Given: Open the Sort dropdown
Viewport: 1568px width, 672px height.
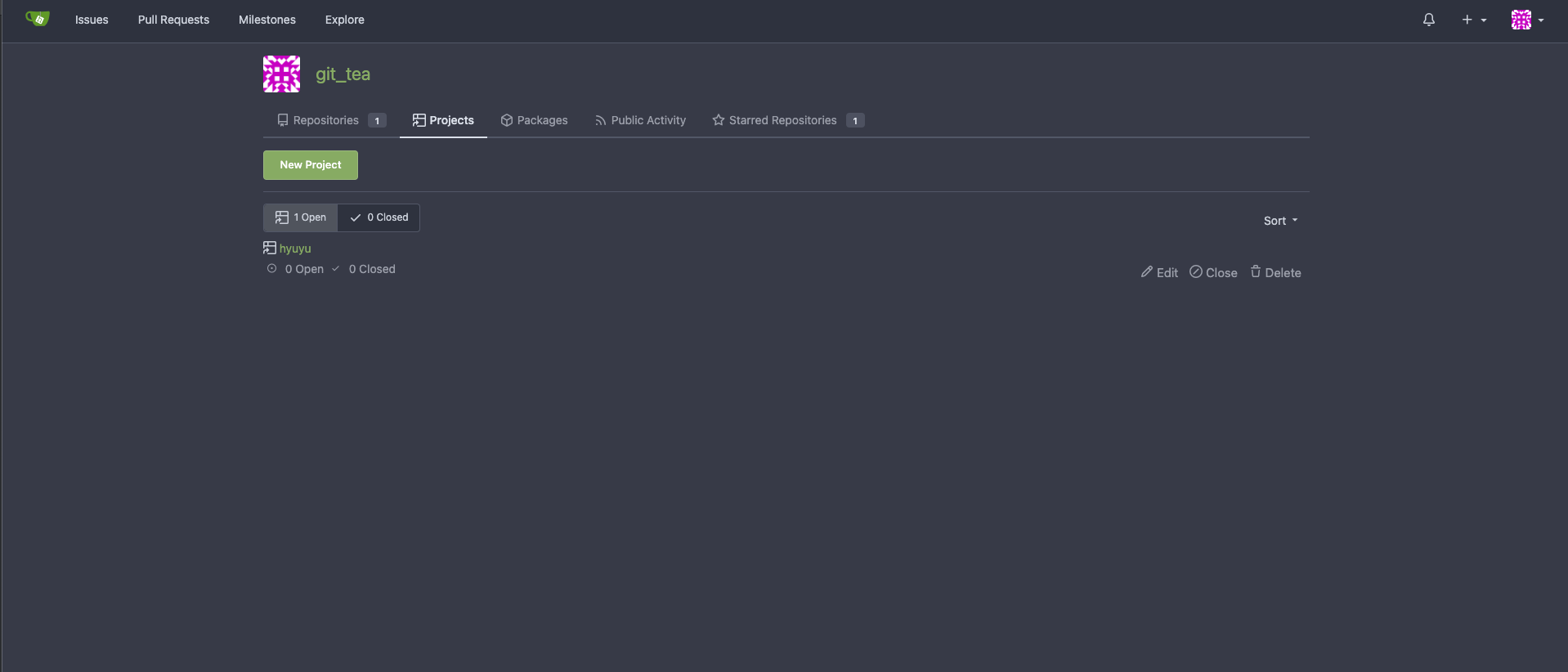Looking at the screenshot, I should (1280, 221).
